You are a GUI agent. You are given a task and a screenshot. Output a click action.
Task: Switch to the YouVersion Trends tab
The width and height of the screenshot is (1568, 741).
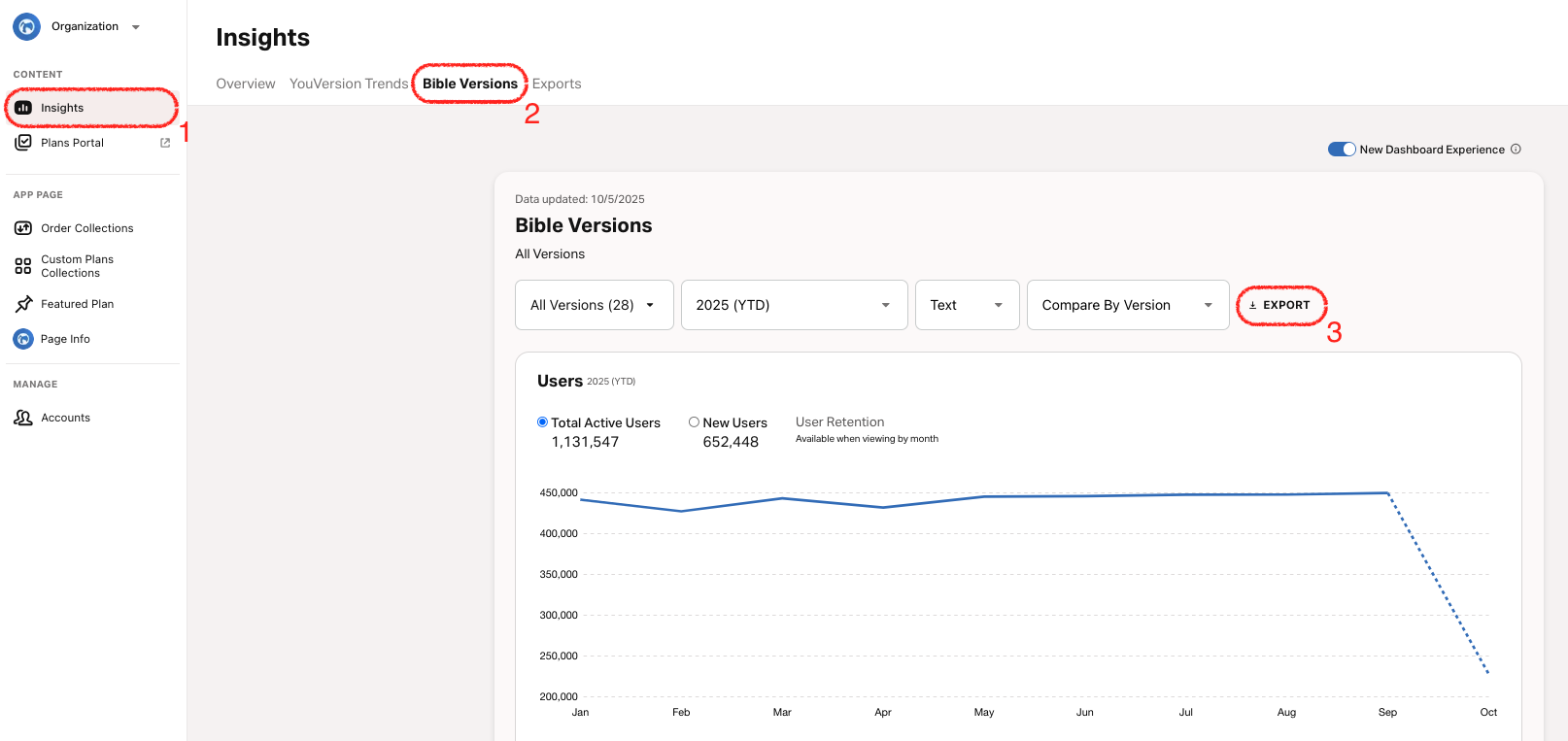coord(349,84)
